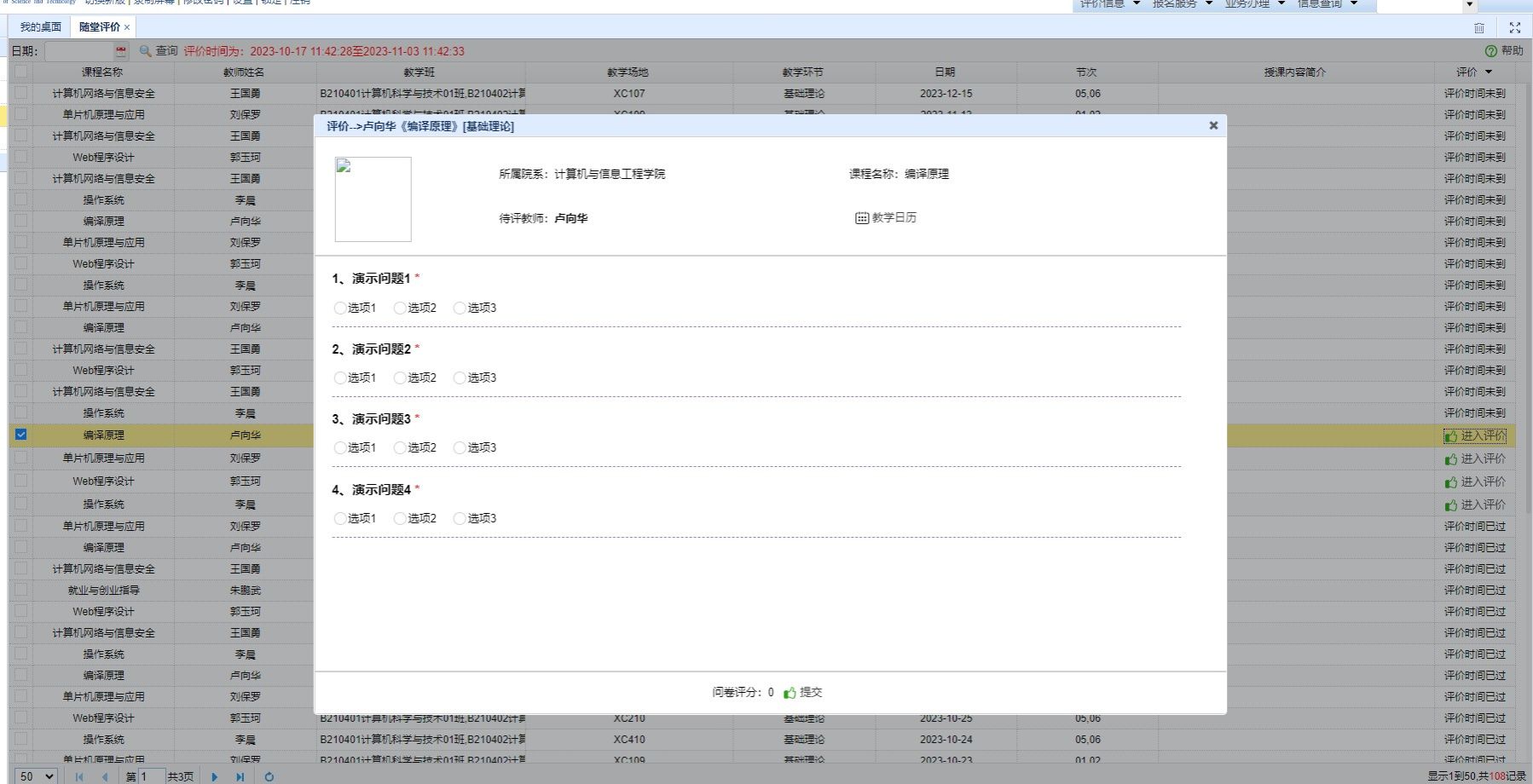Click the teacher photo placeholder image
1533x784 pixels.
pyautogui.click(x=373, y=199)
